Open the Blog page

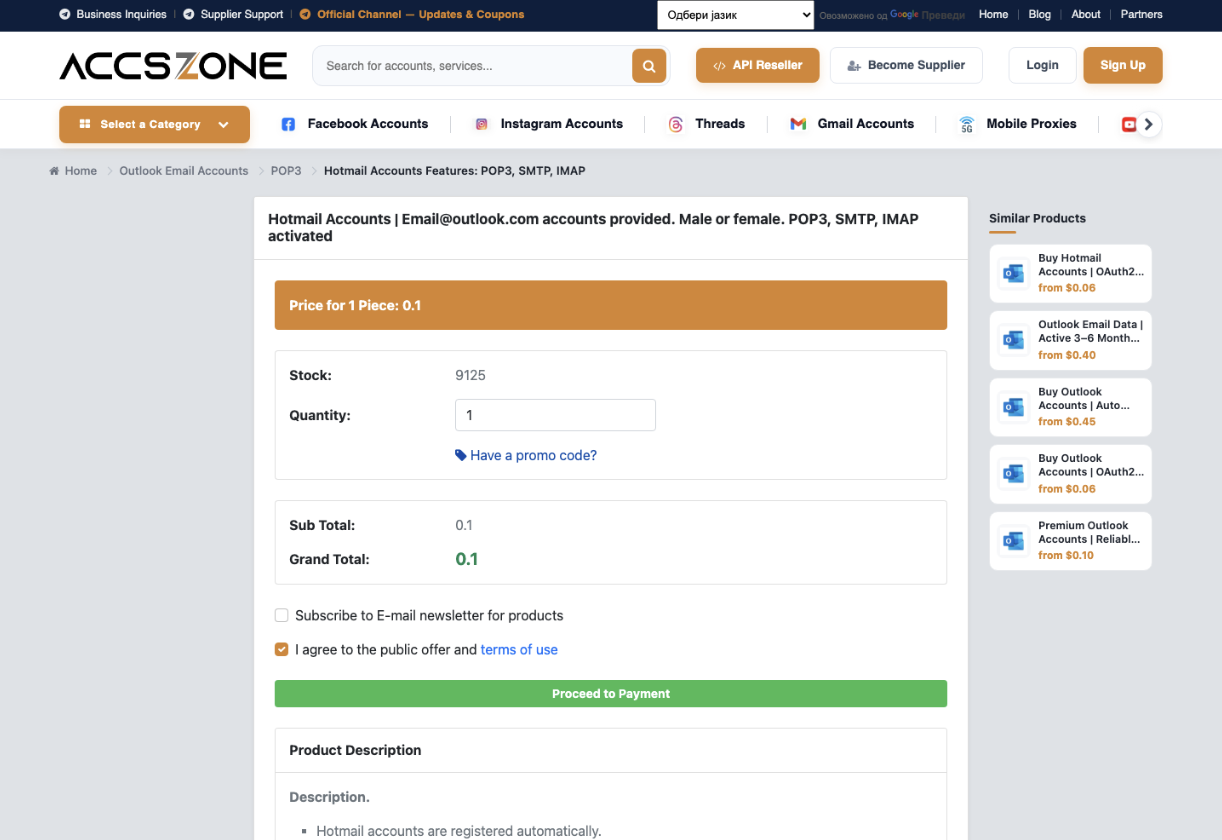pyautogui.click(x=1040, y=14)
